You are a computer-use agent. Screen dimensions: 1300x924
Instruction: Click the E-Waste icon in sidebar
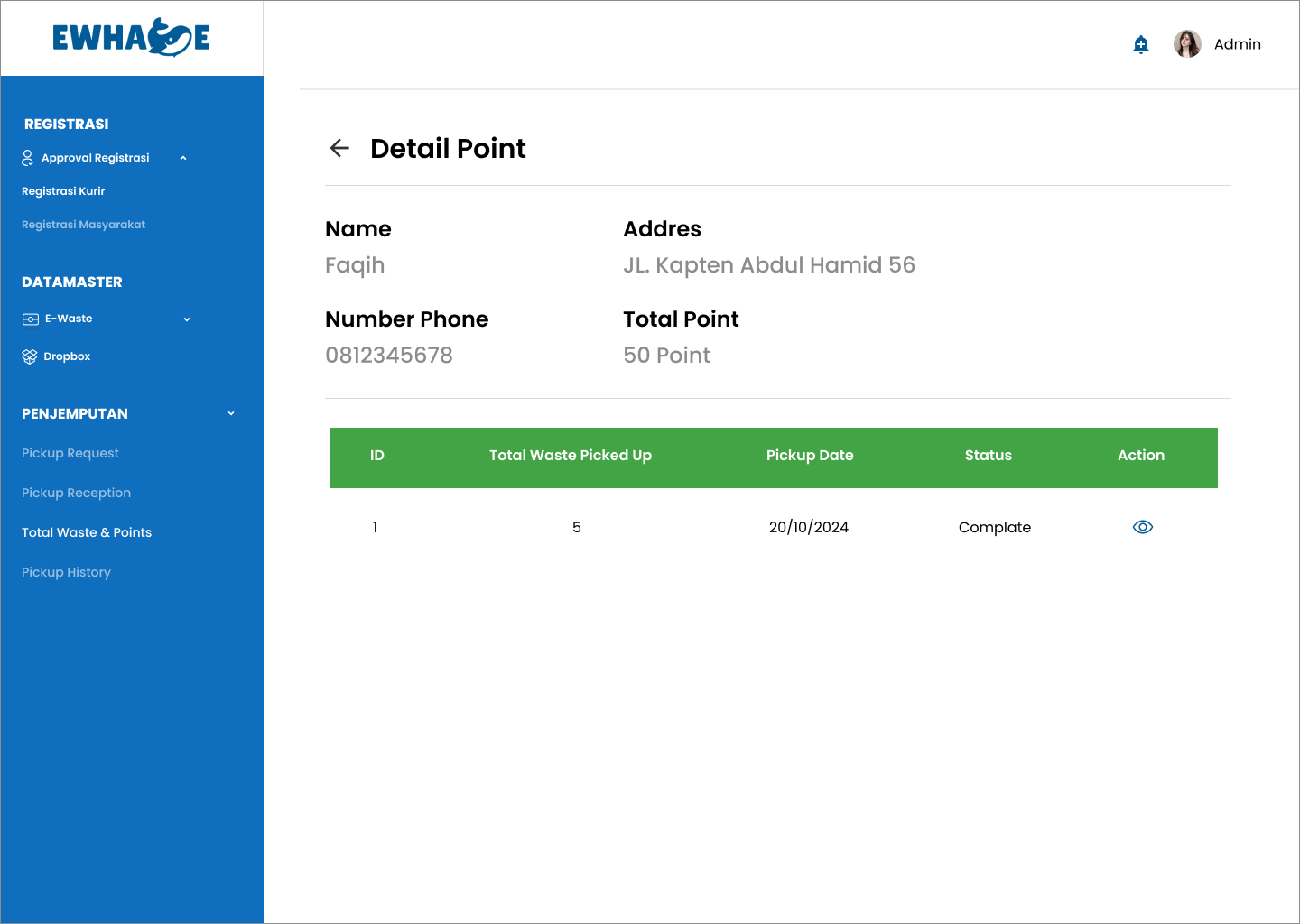point(31,319)
